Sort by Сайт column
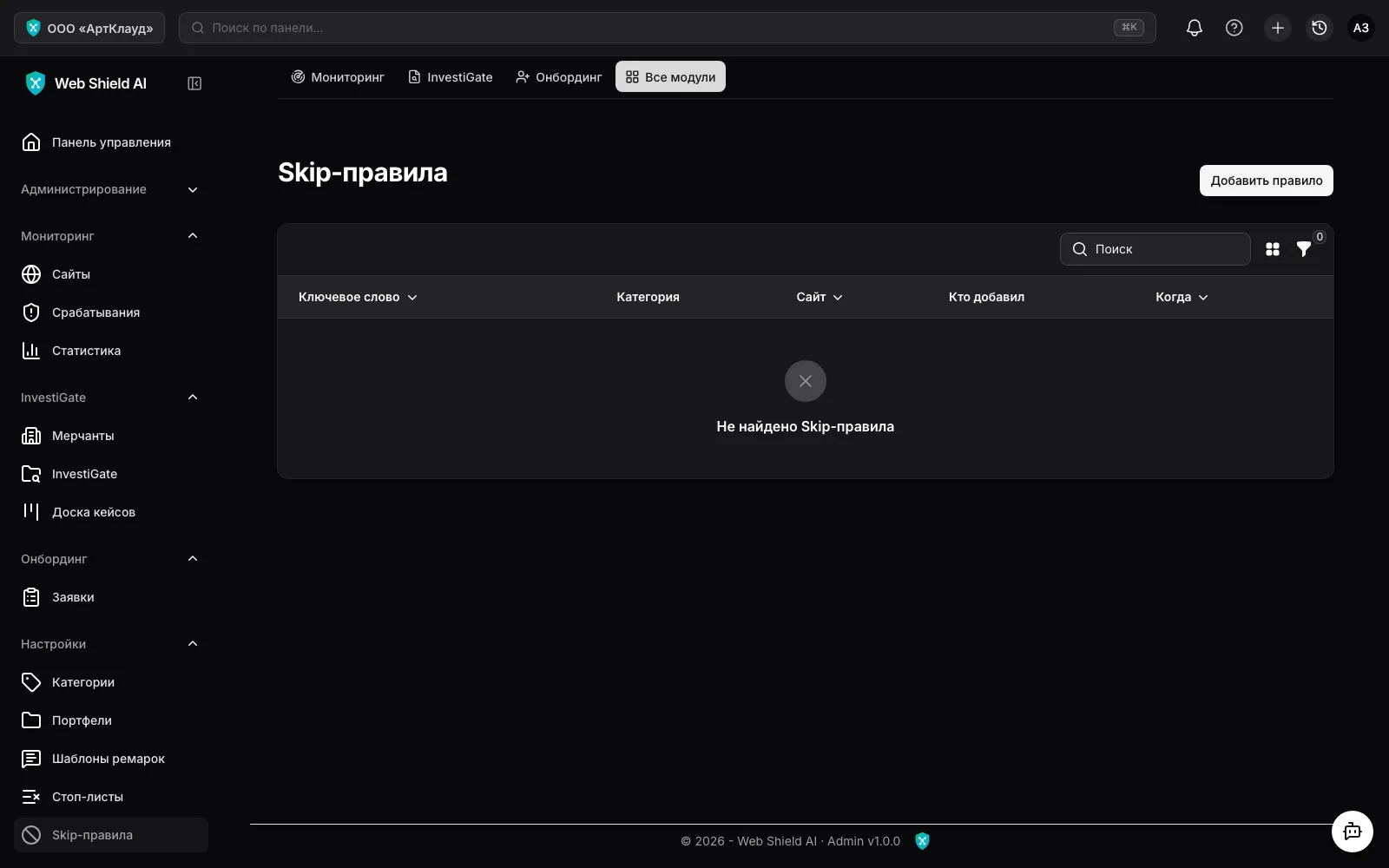The width and height of the screenshot is (1389, 868). pos(820,297)
